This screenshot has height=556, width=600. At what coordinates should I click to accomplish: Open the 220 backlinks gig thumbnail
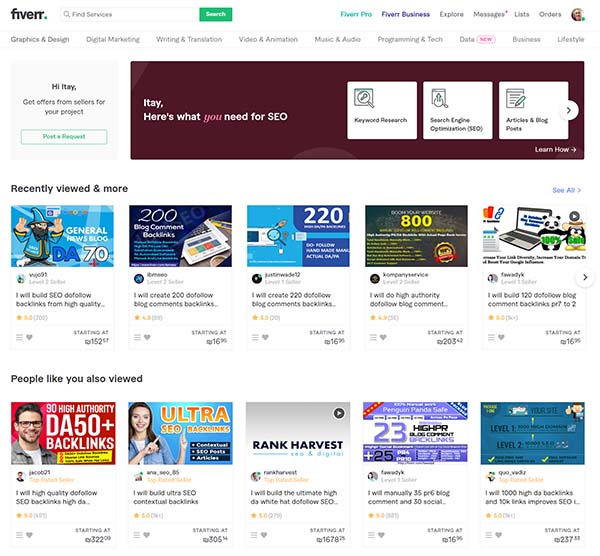(298, 236)
